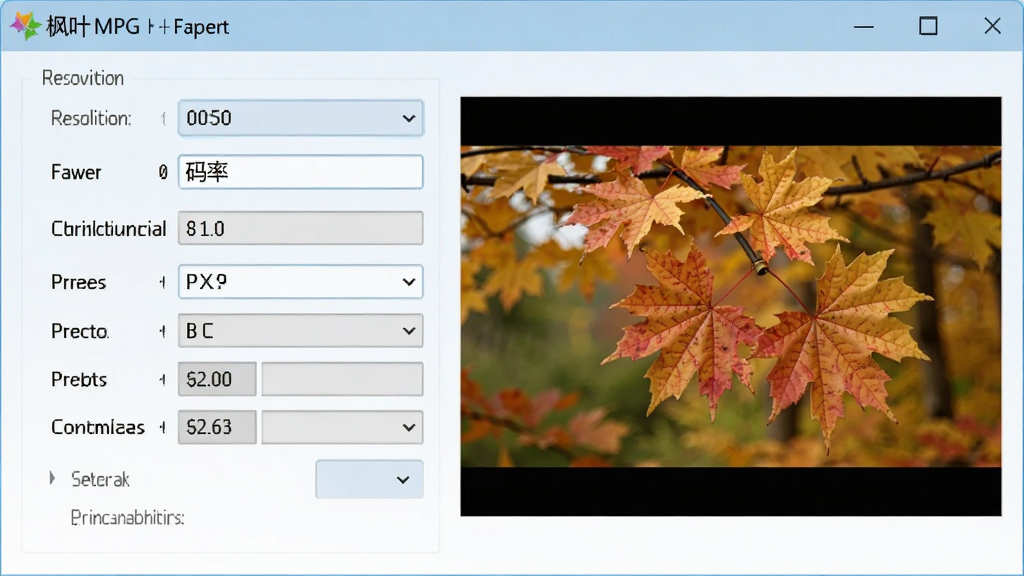Expand the Seterak section triangle

coord(52,479)
